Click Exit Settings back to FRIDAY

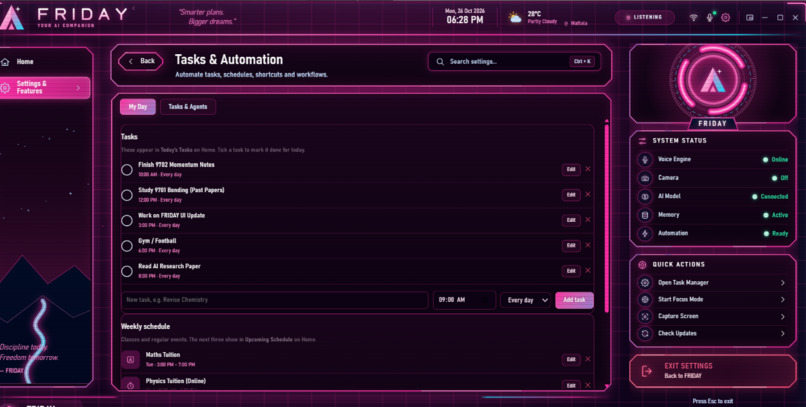(712, 371)
